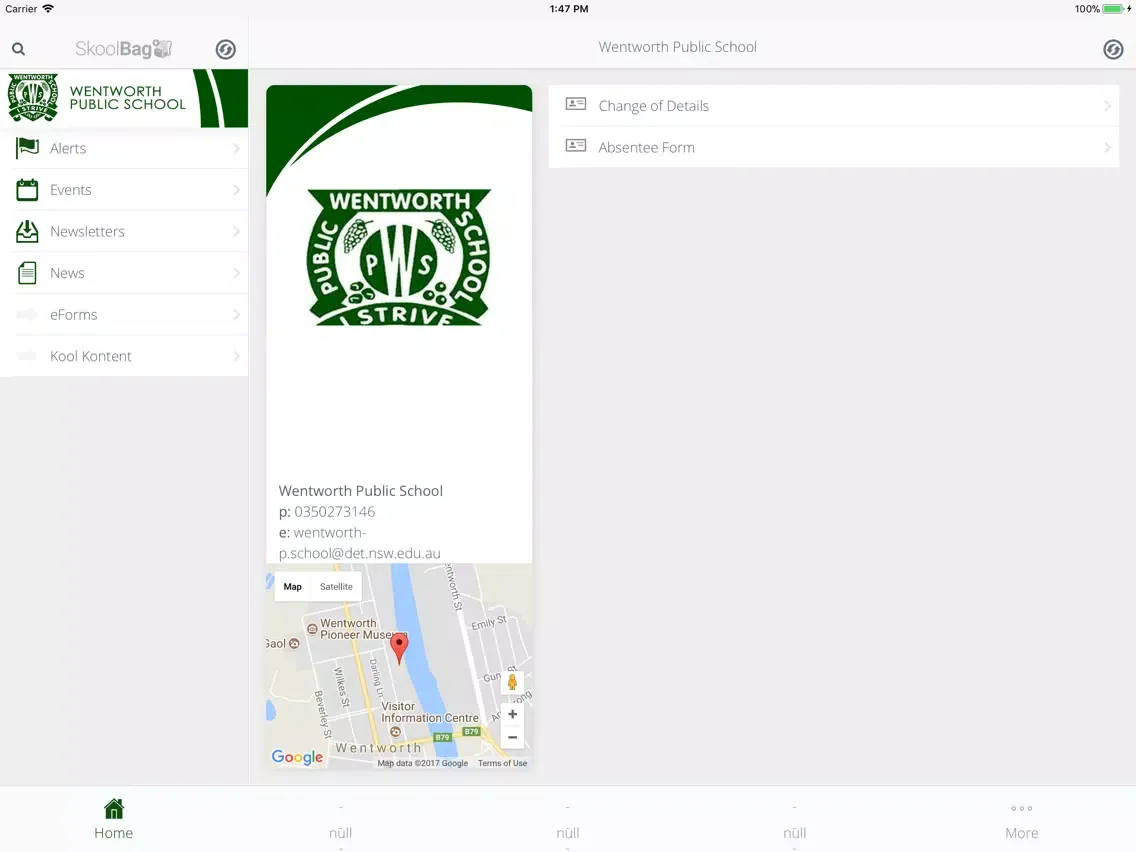Image resolution: width=1136 pixels, height=852 pixels.
Task: Click the Absentee Form card icon
Action: 576,146
